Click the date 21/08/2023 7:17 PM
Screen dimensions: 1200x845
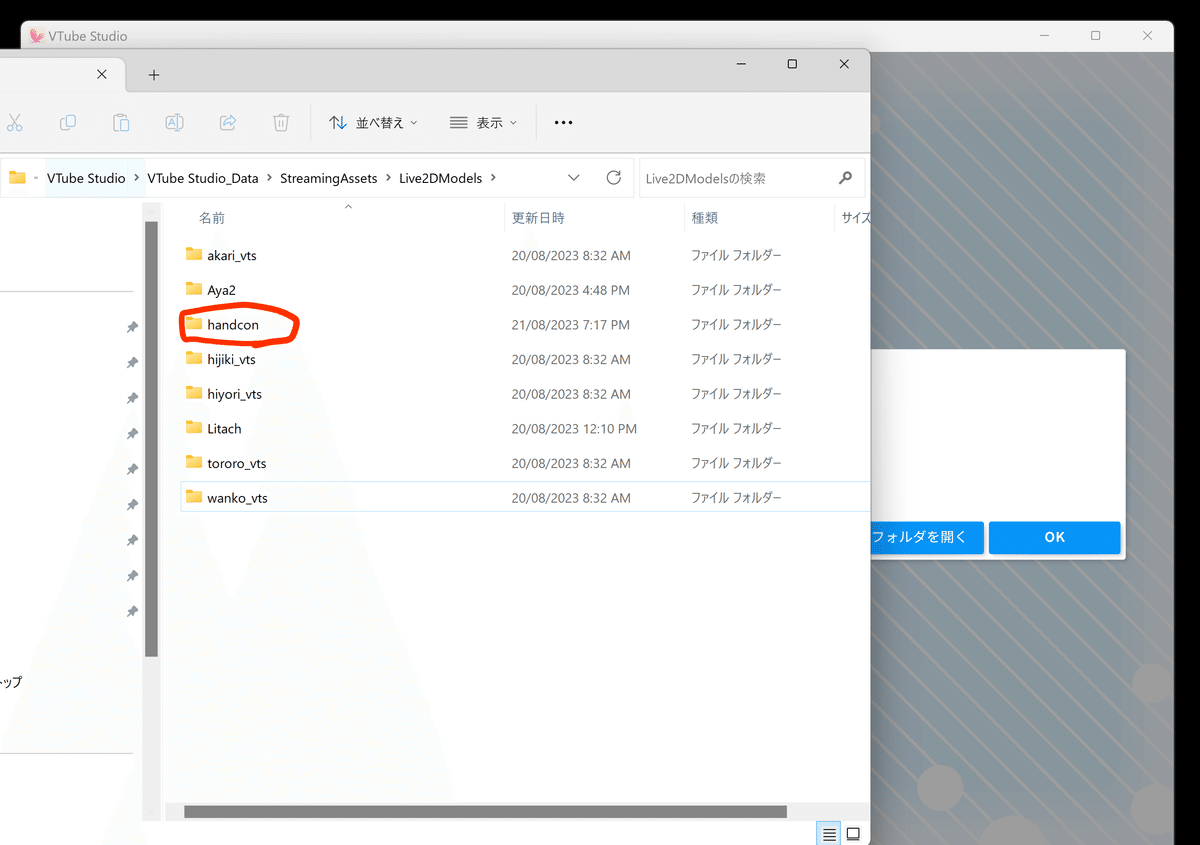(571, 325)
